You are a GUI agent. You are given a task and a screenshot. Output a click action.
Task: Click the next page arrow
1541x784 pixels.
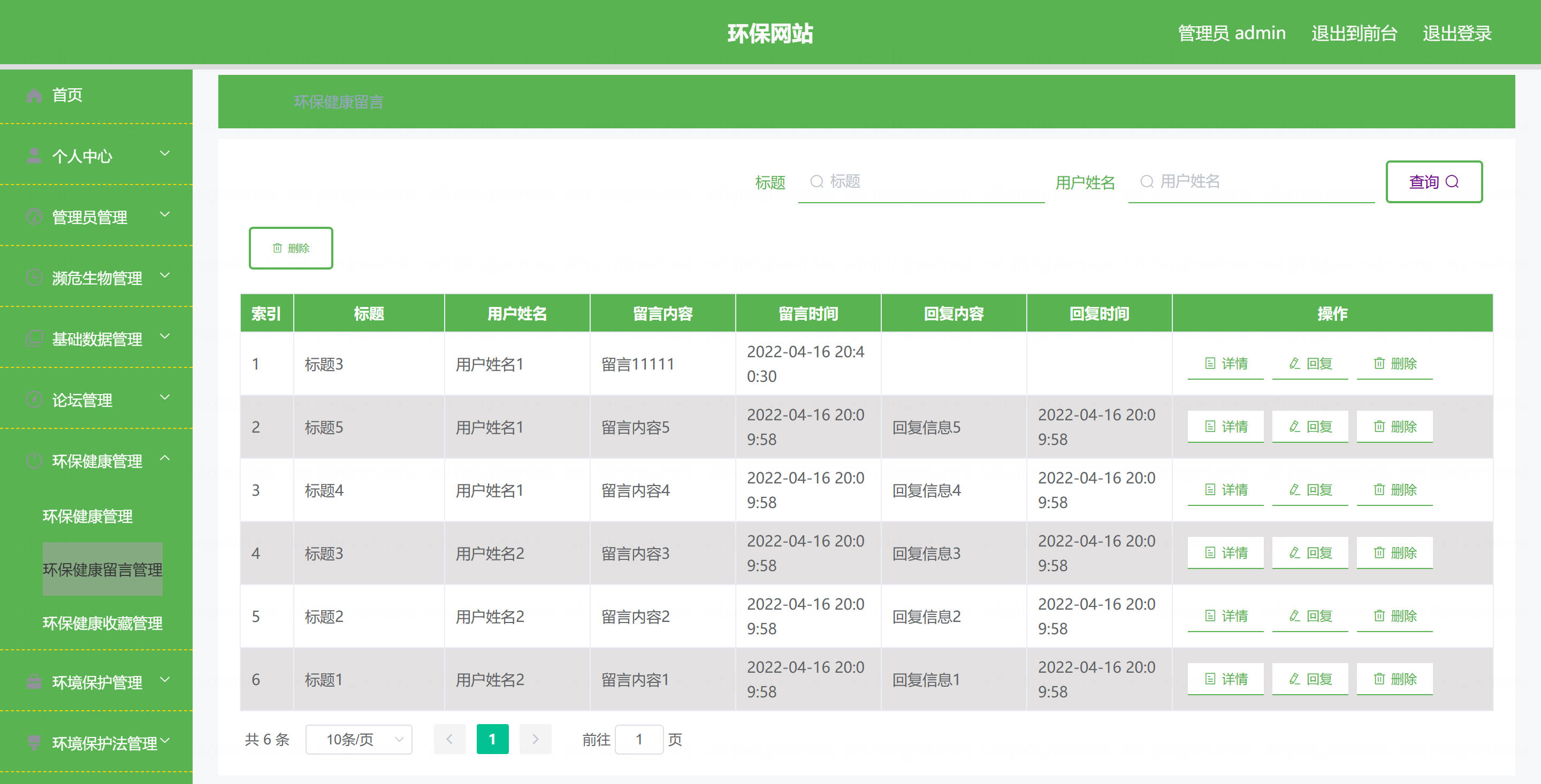[536, 739]
